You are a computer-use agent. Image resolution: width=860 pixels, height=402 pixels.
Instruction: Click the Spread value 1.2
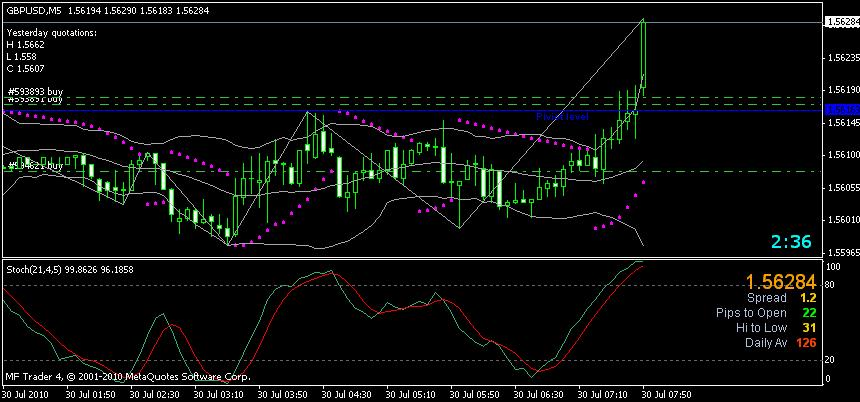pos(808,298)
